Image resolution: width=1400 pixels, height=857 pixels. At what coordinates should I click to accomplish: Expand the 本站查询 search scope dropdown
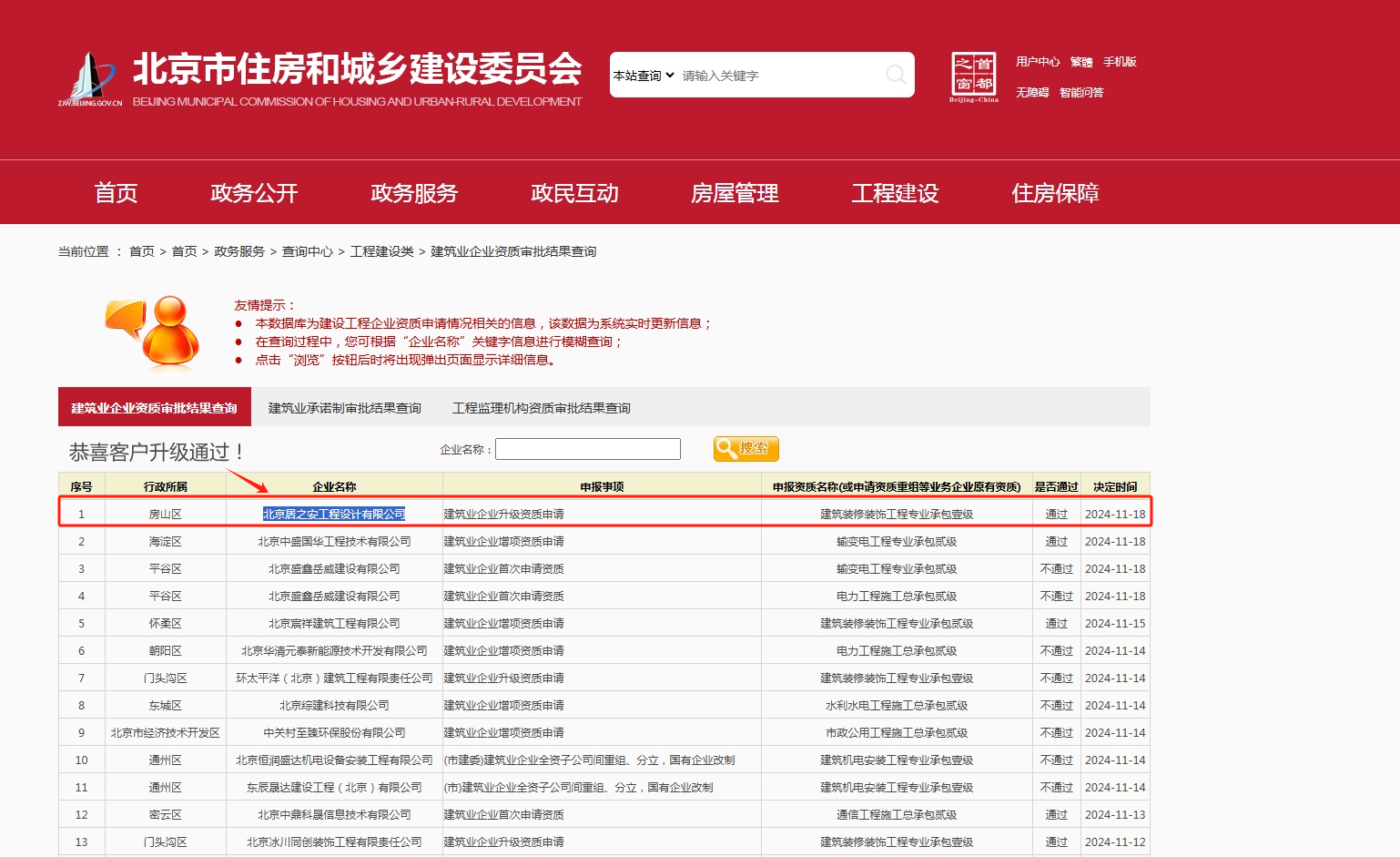(x=644, y=76)
